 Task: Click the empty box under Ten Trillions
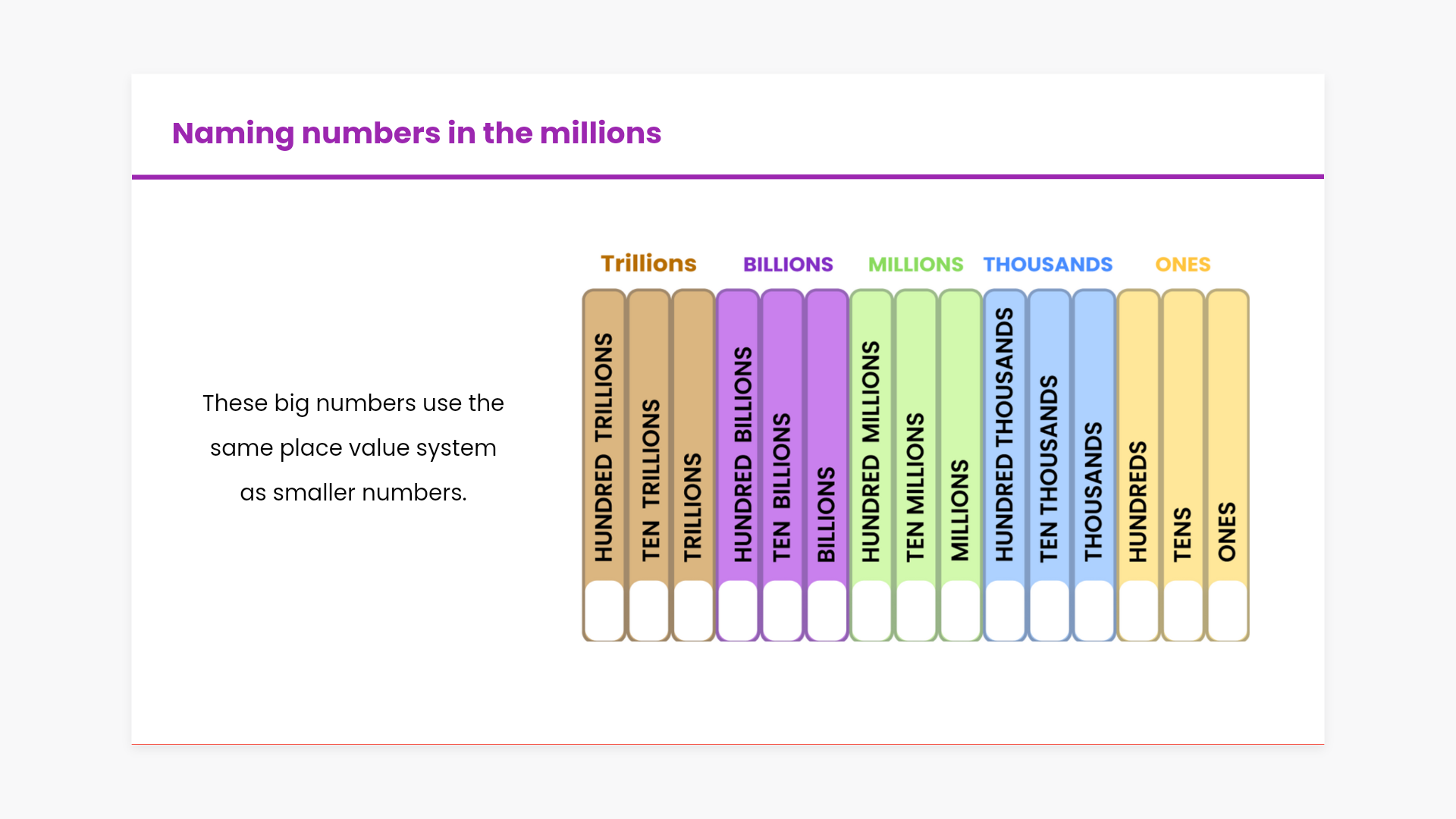click(649, 610)
